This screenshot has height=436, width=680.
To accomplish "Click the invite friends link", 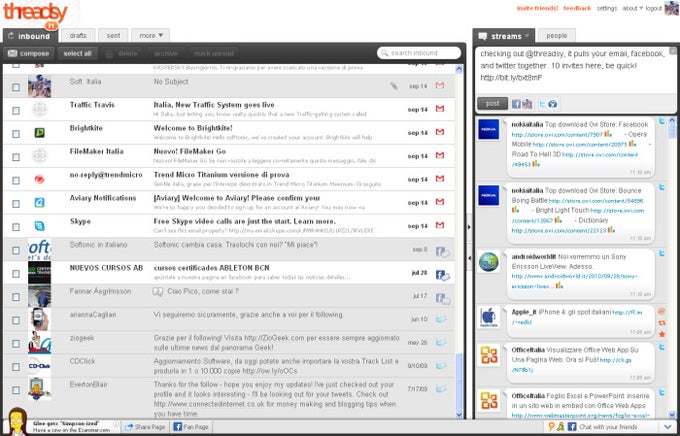I will (537, 8).
